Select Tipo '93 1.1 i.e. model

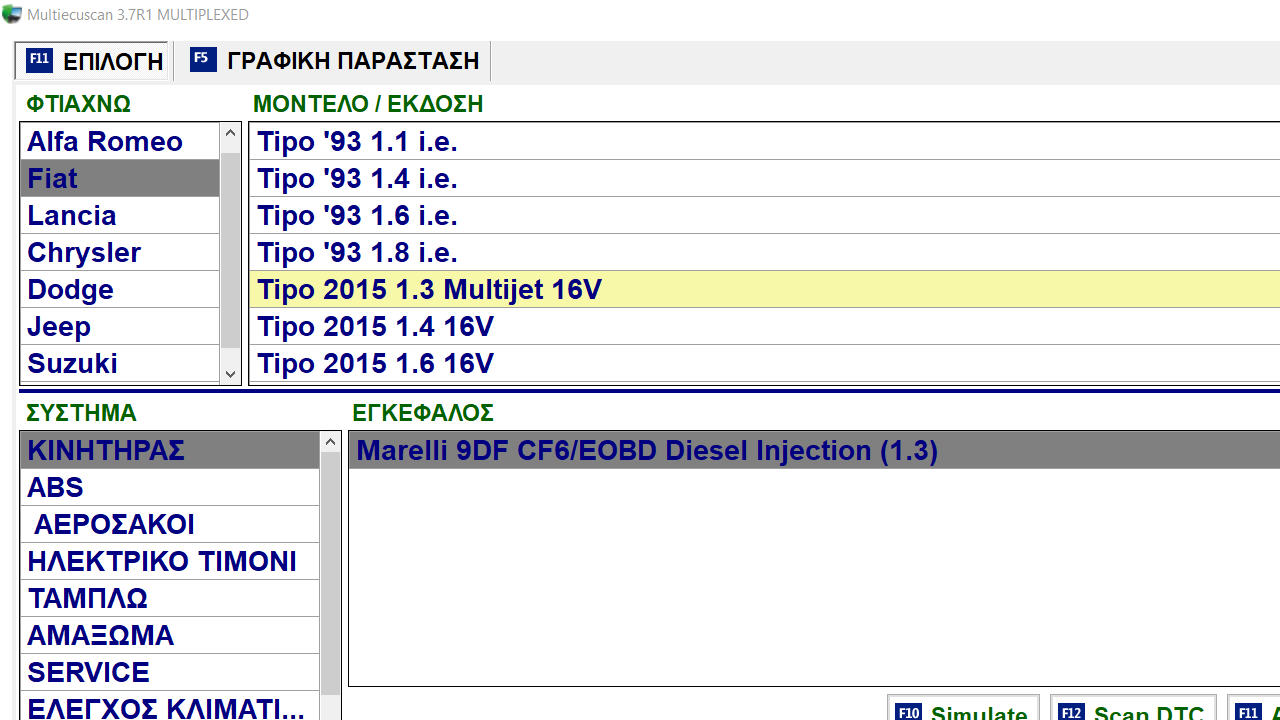tap(764, 141)
